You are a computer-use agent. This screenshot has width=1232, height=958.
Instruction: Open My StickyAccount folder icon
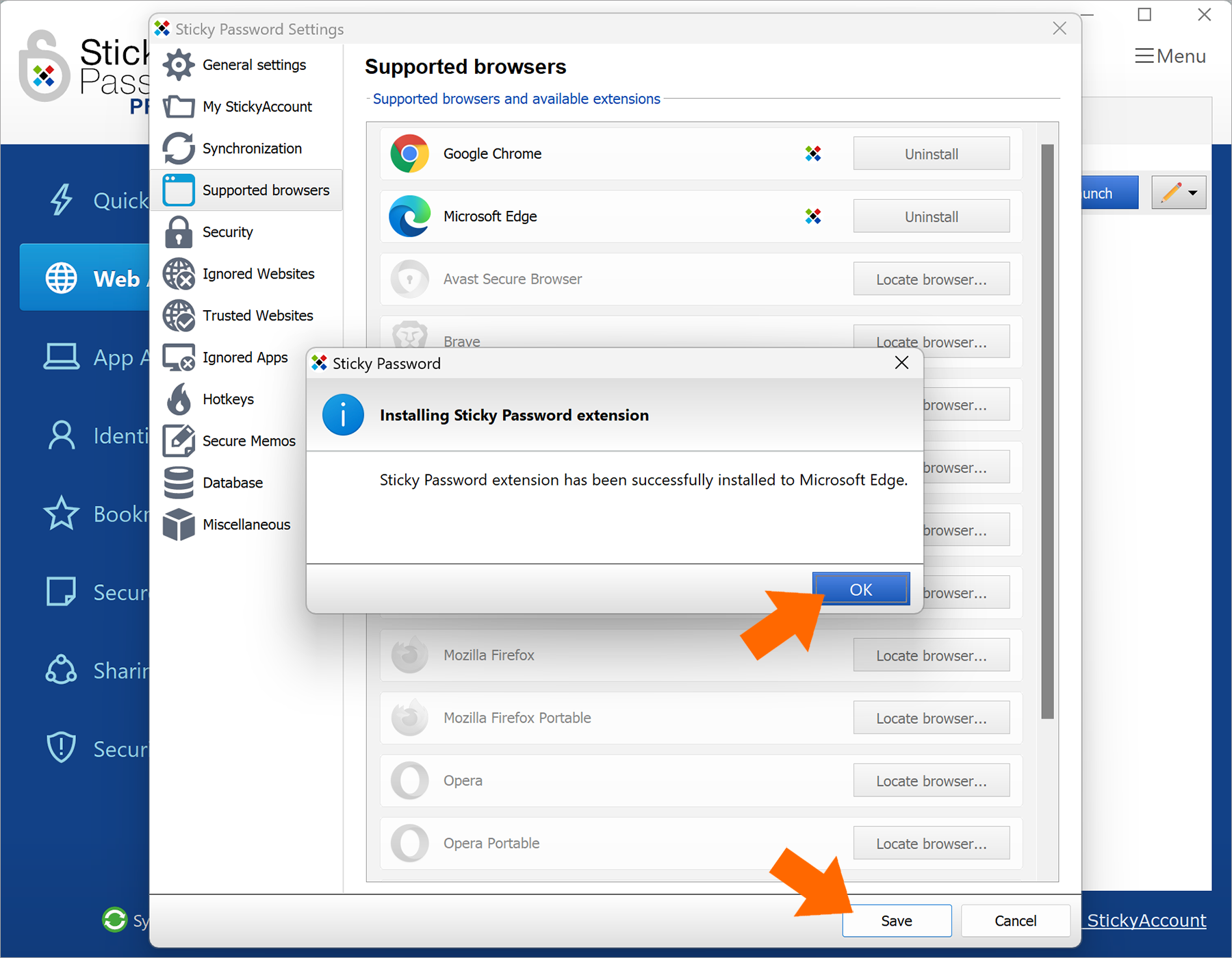point(179,107)
